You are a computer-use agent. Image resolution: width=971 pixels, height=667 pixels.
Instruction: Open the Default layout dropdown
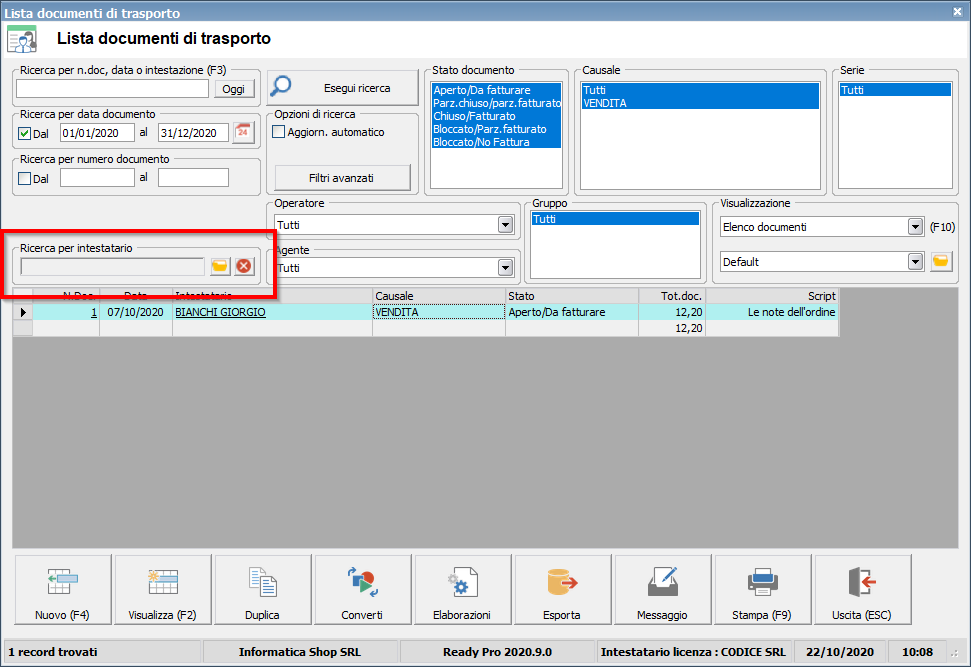point(915,261)
